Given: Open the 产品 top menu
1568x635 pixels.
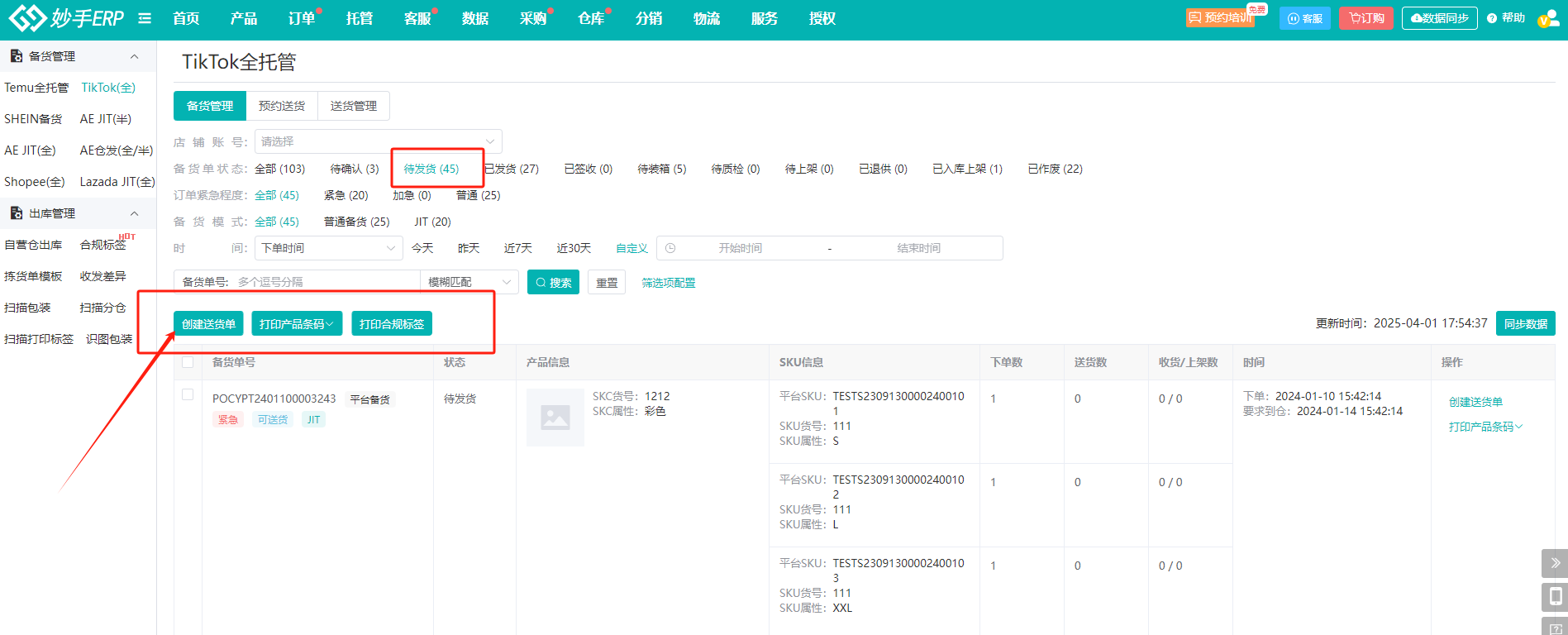Looking at the screenshot, I should coord(244,18).
